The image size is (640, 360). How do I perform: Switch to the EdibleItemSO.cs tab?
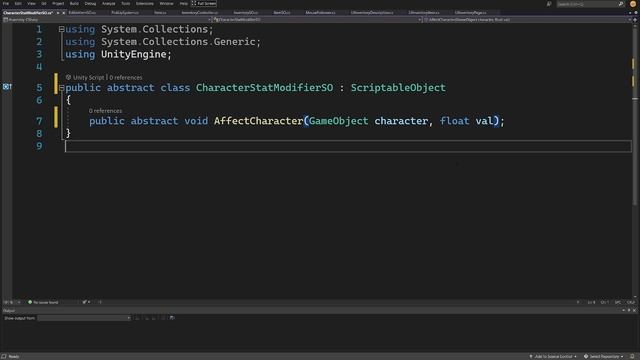[x=82, y=13]
